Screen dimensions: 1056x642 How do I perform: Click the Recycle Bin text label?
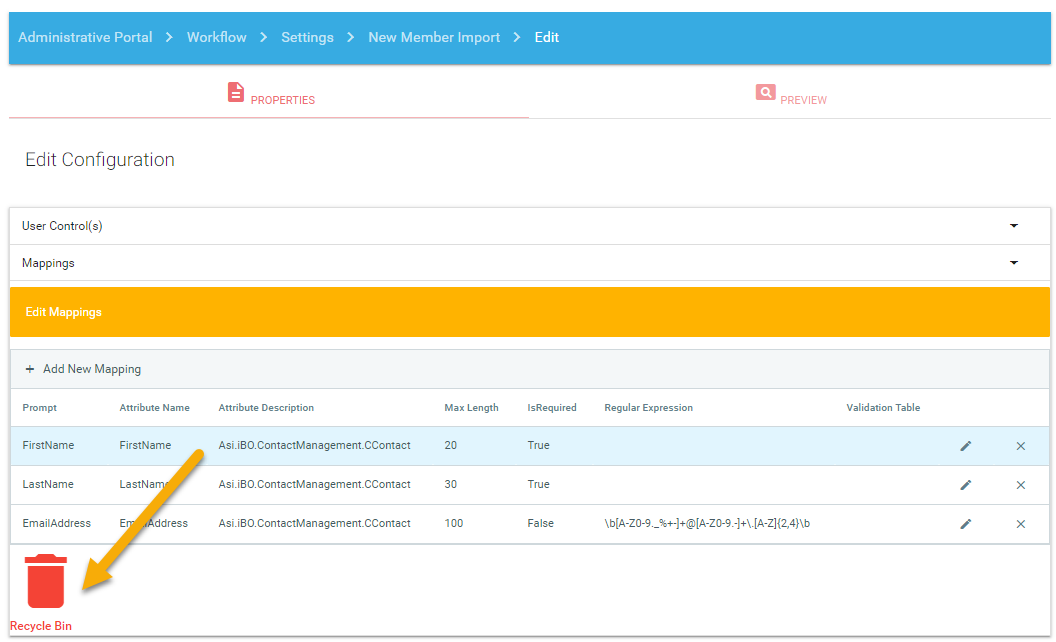click(x=41, y=626)
